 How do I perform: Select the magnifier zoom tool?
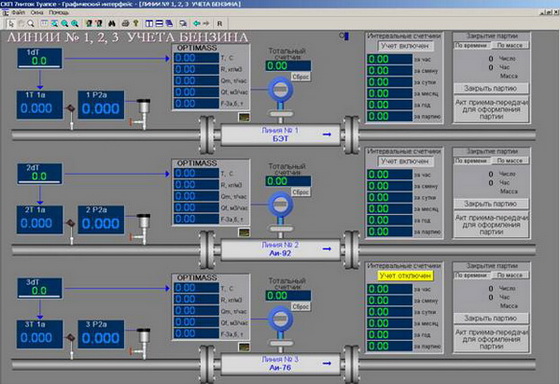(31, 24)
